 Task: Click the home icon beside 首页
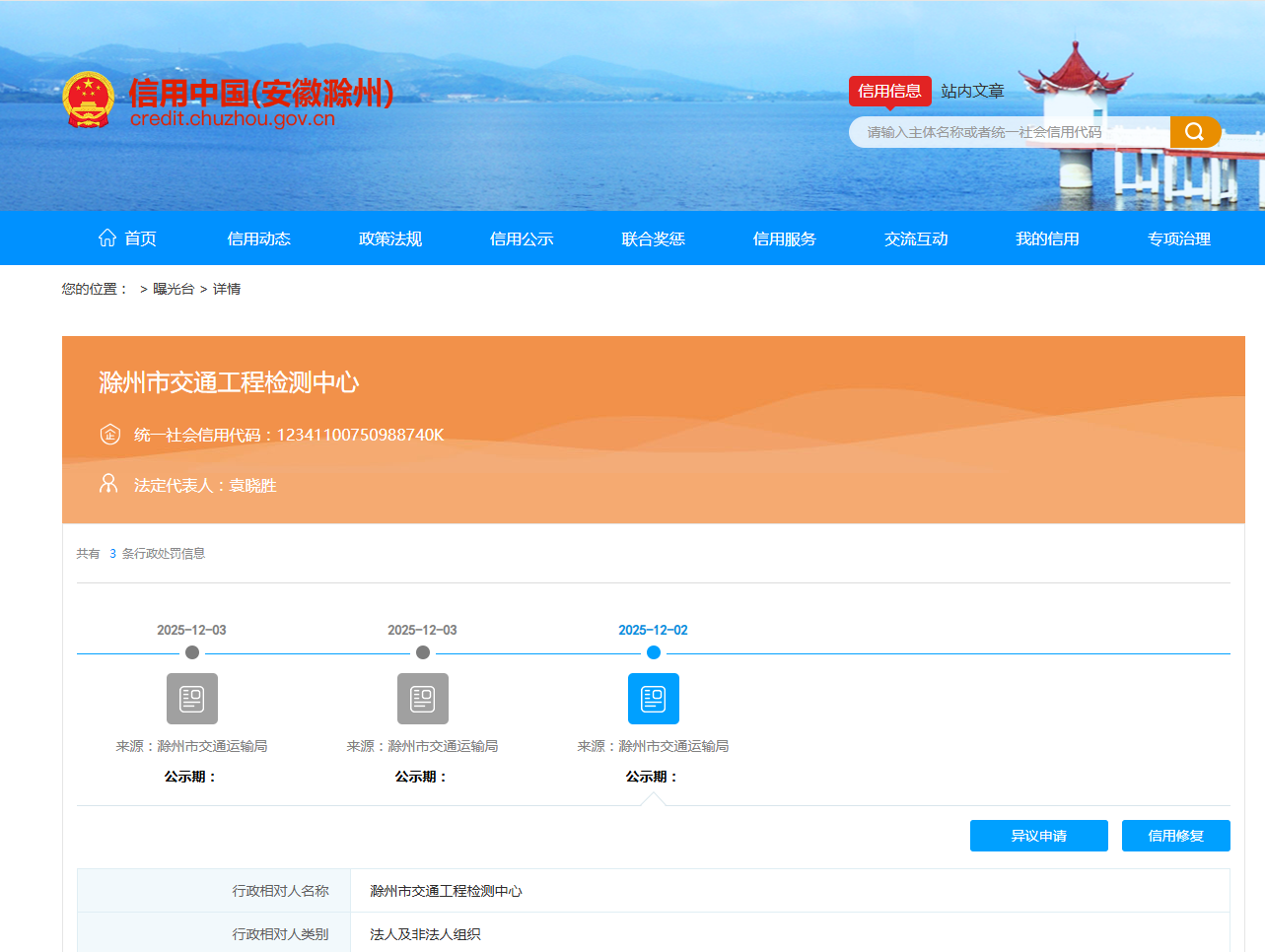(x=107, y=238)
